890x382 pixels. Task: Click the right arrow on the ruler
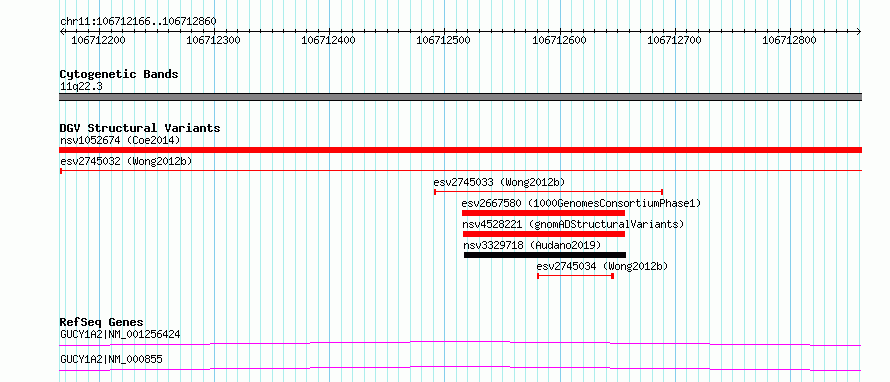point(859,31)
